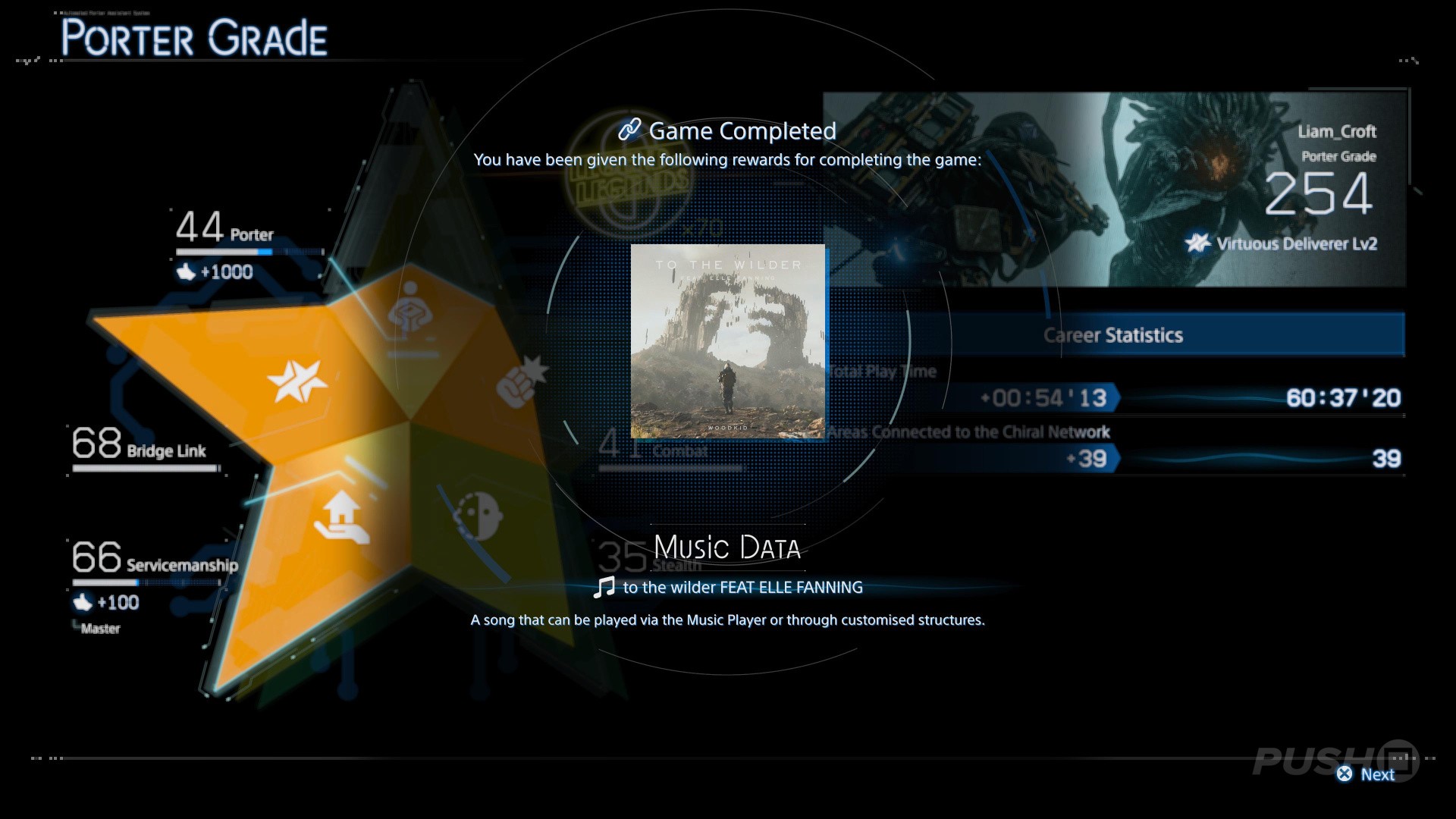Open the To The Wilder album cover
This screenshot has height=819, width=1456.
point(728,341)
